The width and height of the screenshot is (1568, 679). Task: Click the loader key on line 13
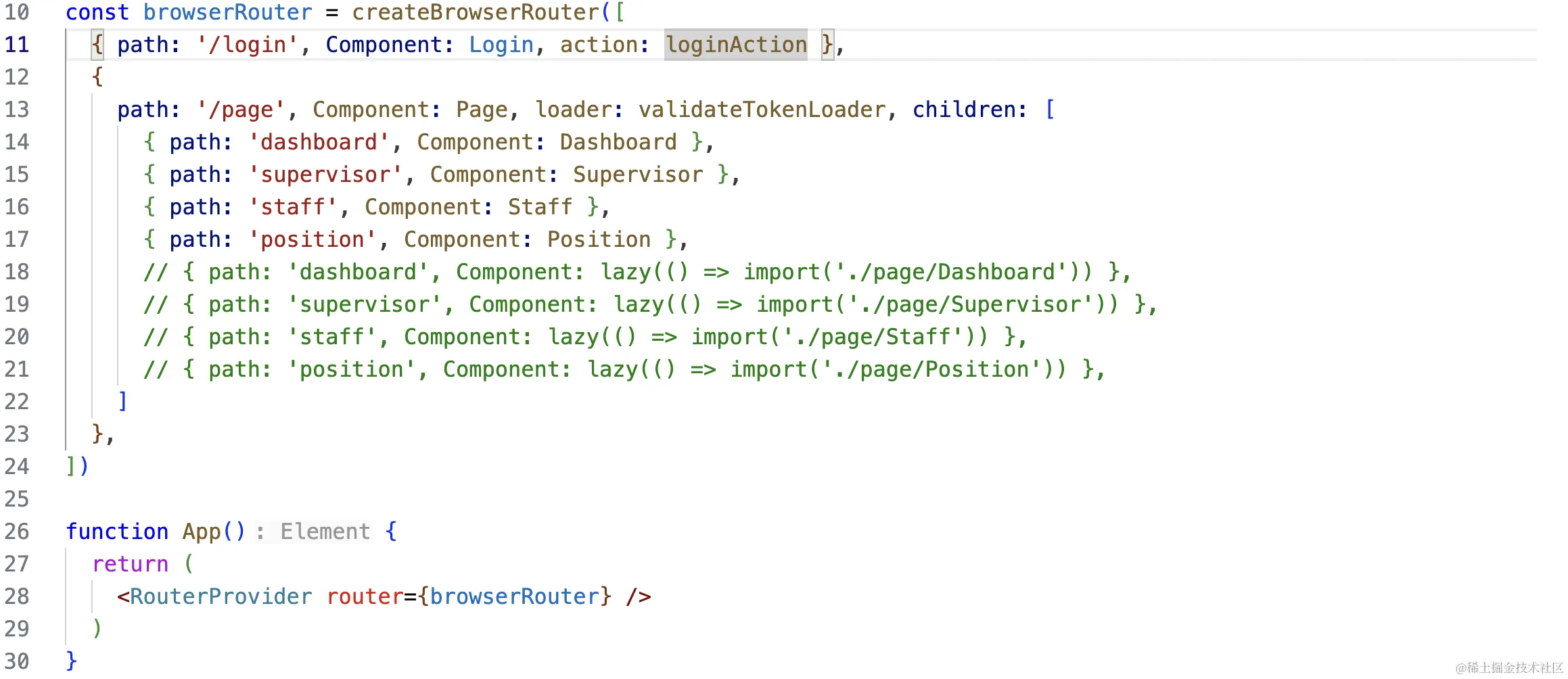click(574, 110)
